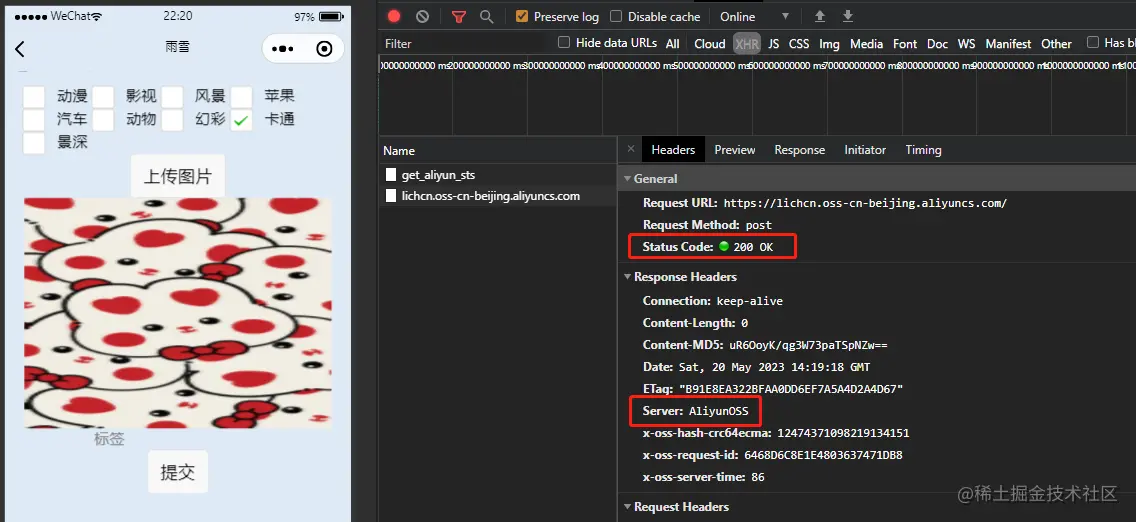
Task: Uncheck the 卡通 checkbox
Action: click(241, 120)
